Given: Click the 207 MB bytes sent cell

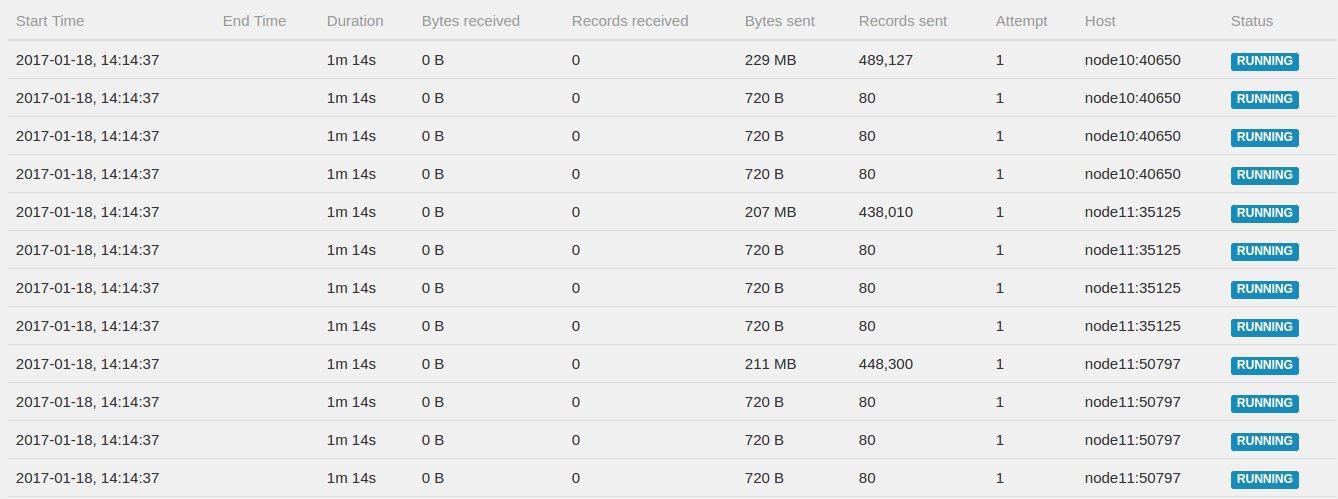Looking at the screenshot, I should 770,212.
